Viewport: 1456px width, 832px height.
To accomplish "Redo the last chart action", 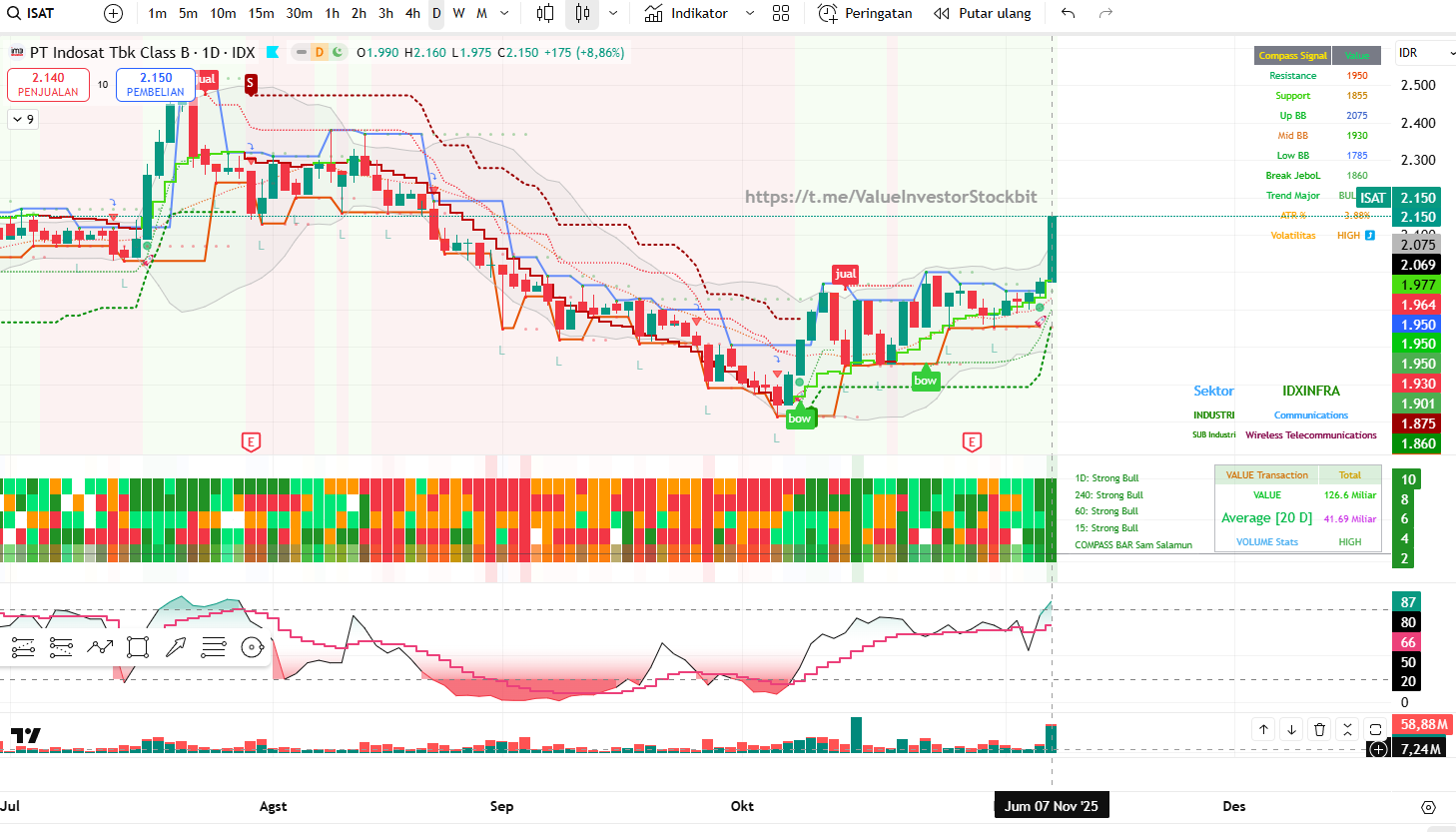I will (x=1105, y=13).
